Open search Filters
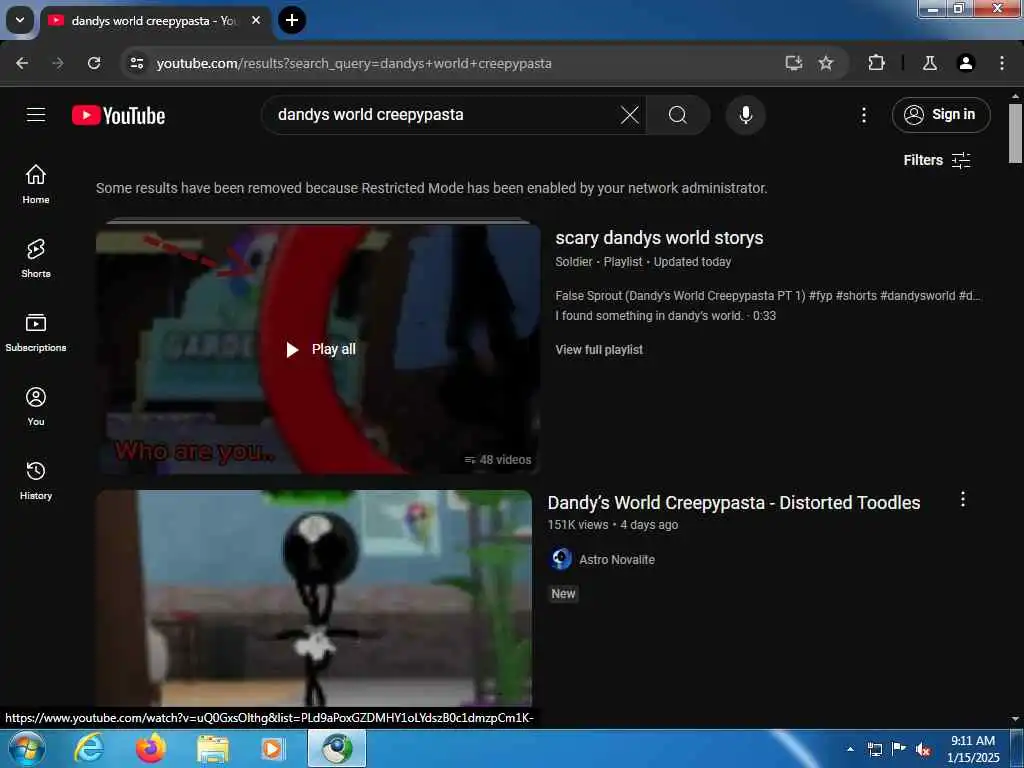 pyautogui.click(x=937, y=160)
